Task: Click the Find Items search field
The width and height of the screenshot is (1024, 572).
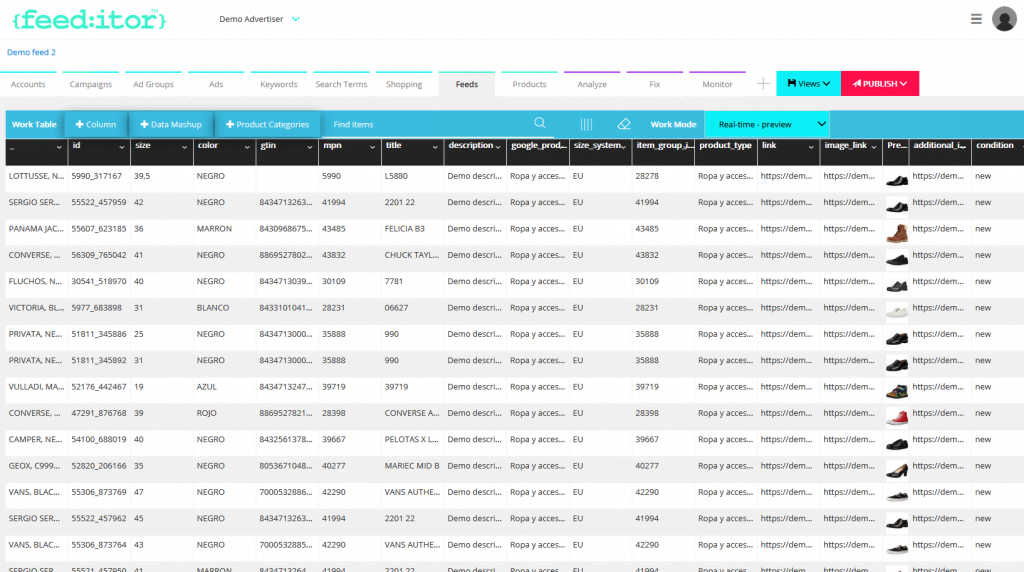Action: tap(420, 124)
